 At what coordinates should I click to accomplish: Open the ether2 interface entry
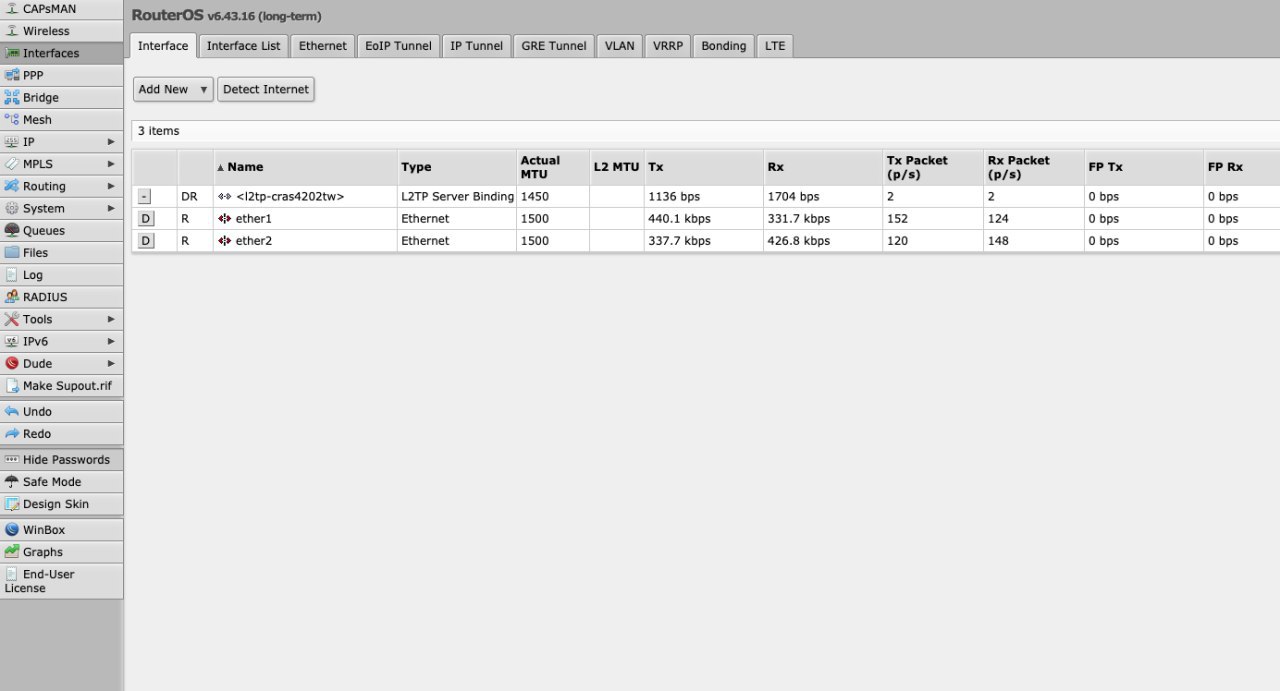click(x=253, y=240)
